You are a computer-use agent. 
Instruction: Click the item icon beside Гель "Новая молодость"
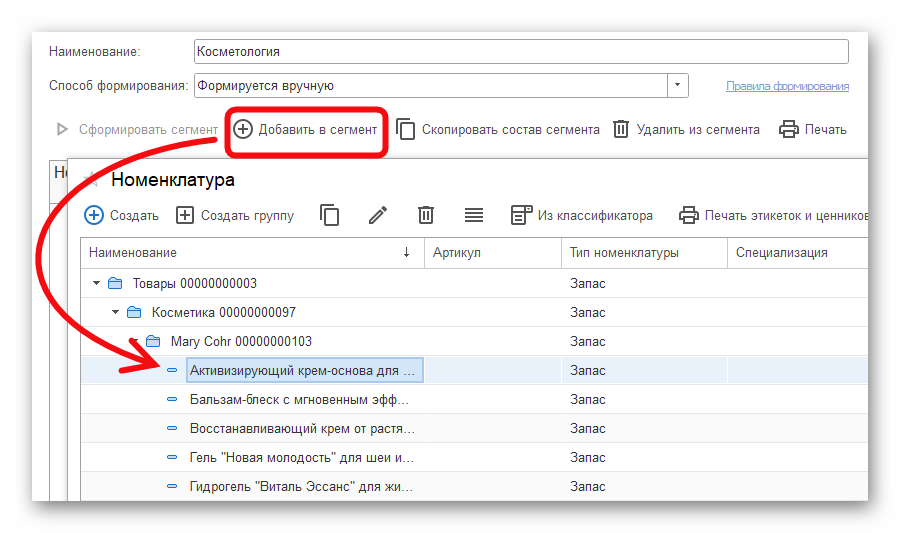click(x=172, y=457)
